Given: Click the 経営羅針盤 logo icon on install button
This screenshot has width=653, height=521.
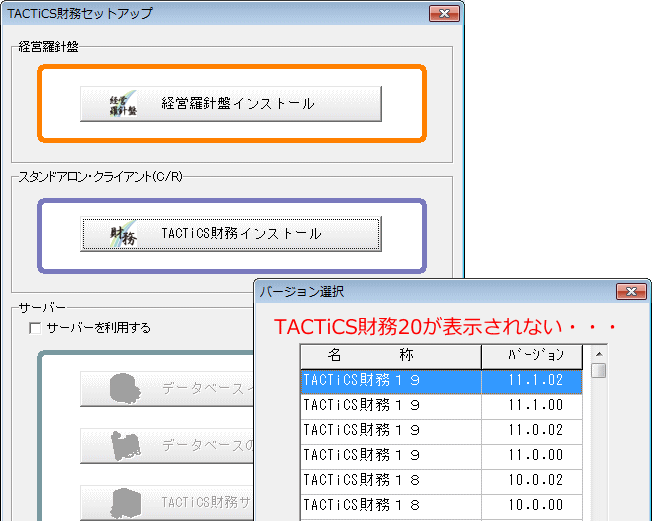Looking at the screenshot, I should tap(123, 104).
